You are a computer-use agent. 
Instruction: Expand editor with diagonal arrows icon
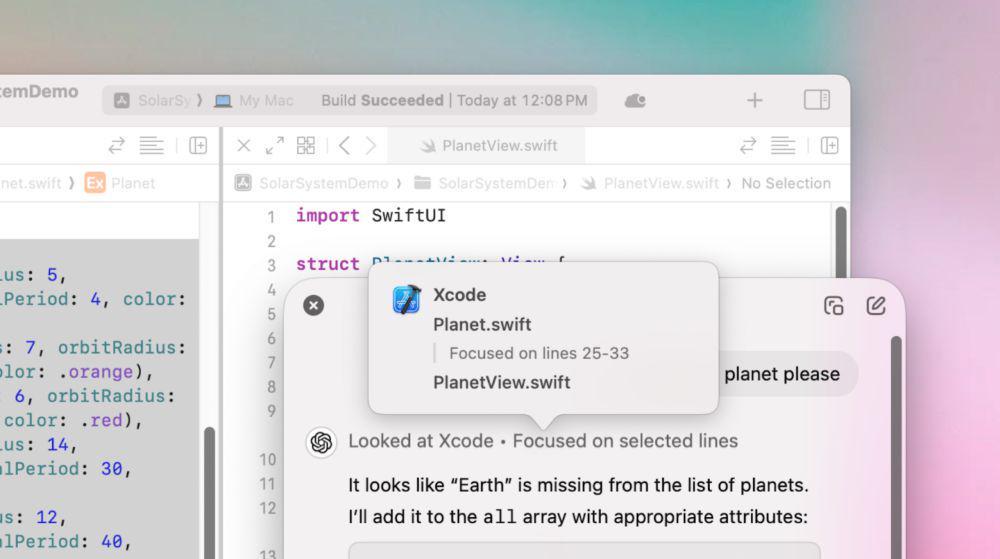pyautogui.click(x=274, y=145)
